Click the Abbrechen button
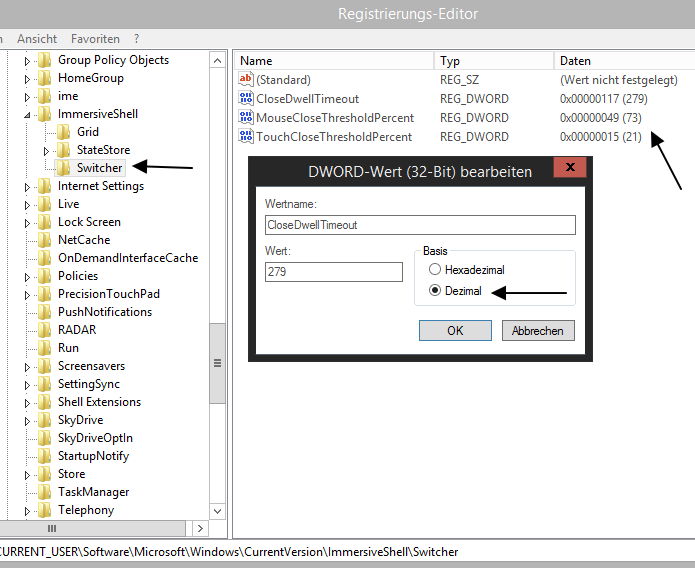Image resolution: width=695 pixels, height=568 pixels. (538, 331)
